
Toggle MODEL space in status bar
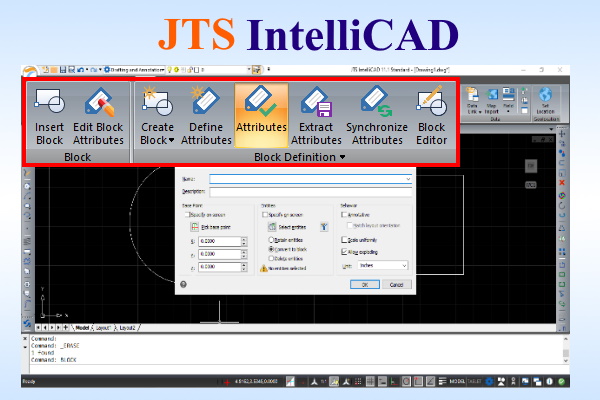(457, 381)
